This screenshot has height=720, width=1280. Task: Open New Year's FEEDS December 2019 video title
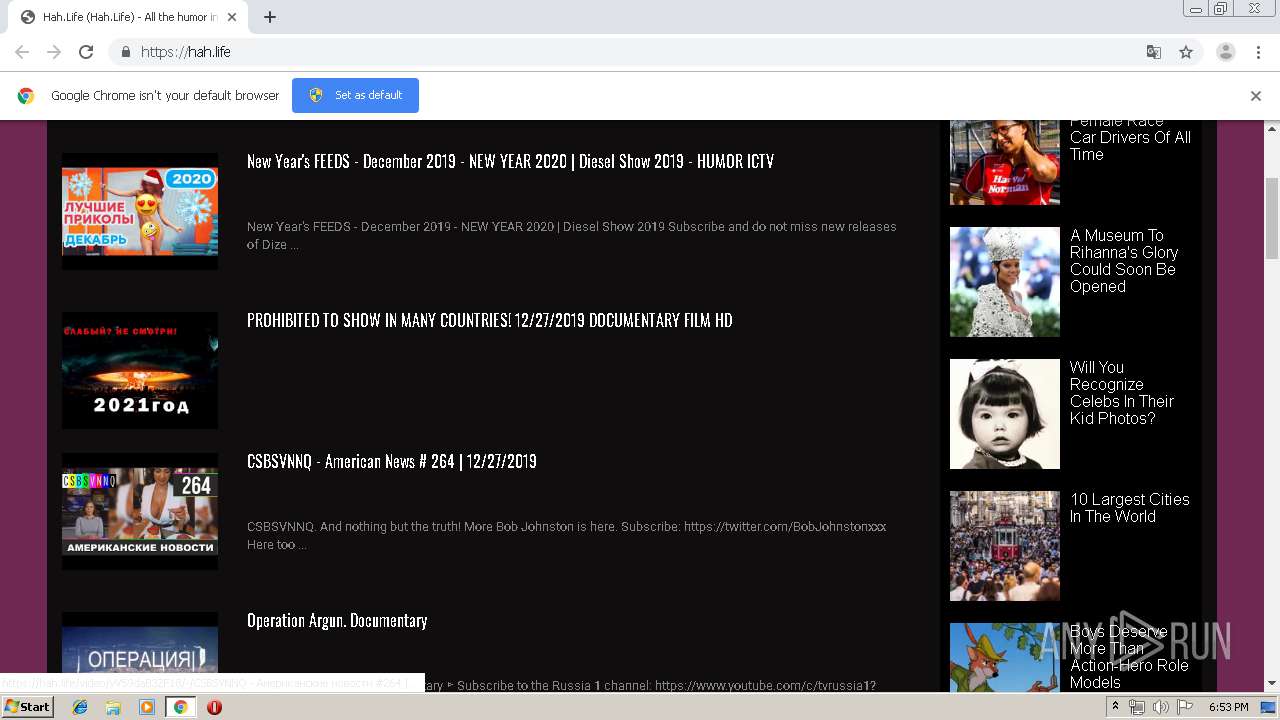coord(510,161)
